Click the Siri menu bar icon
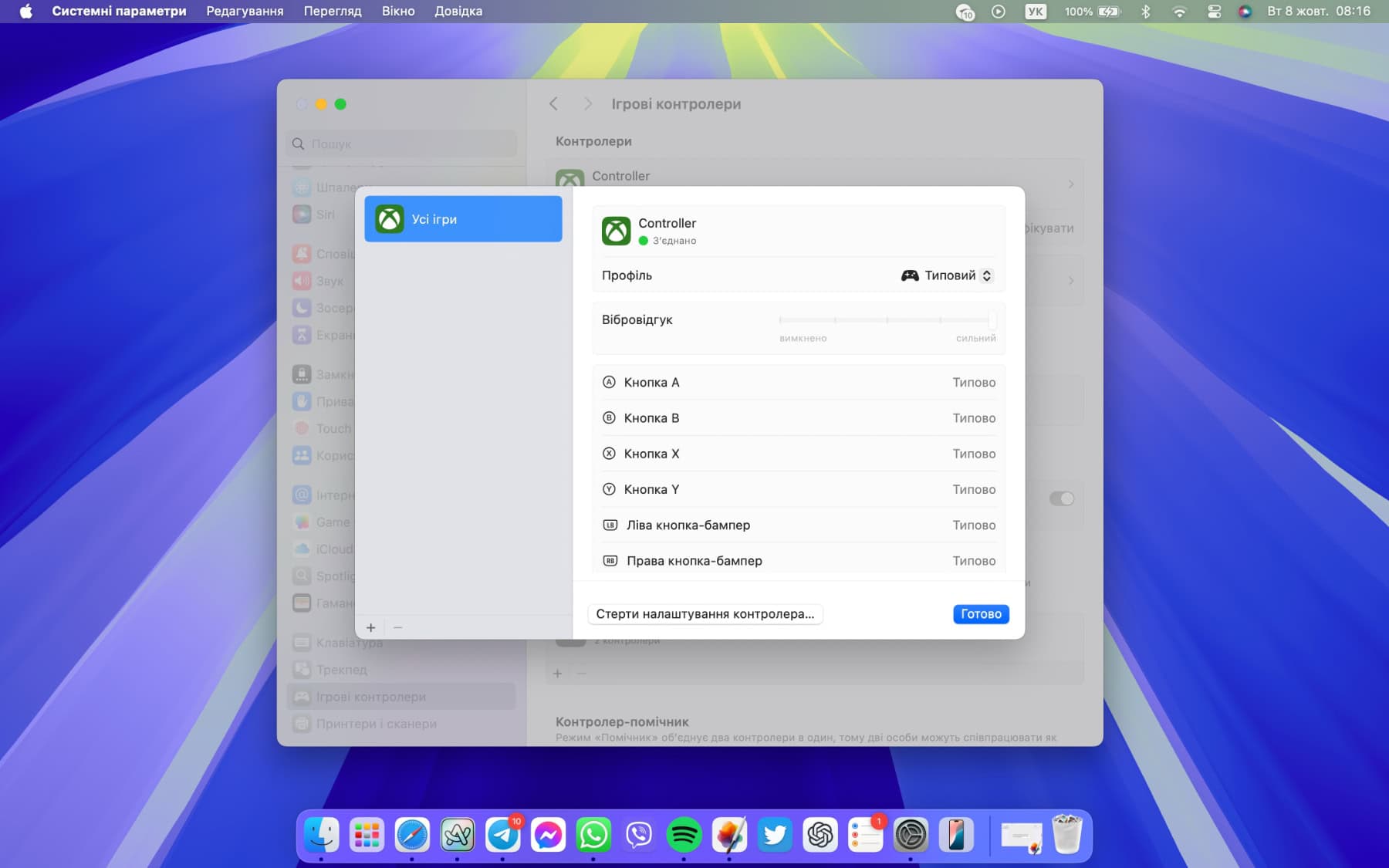1389x868 pixels. click(x=1245, y=11)
